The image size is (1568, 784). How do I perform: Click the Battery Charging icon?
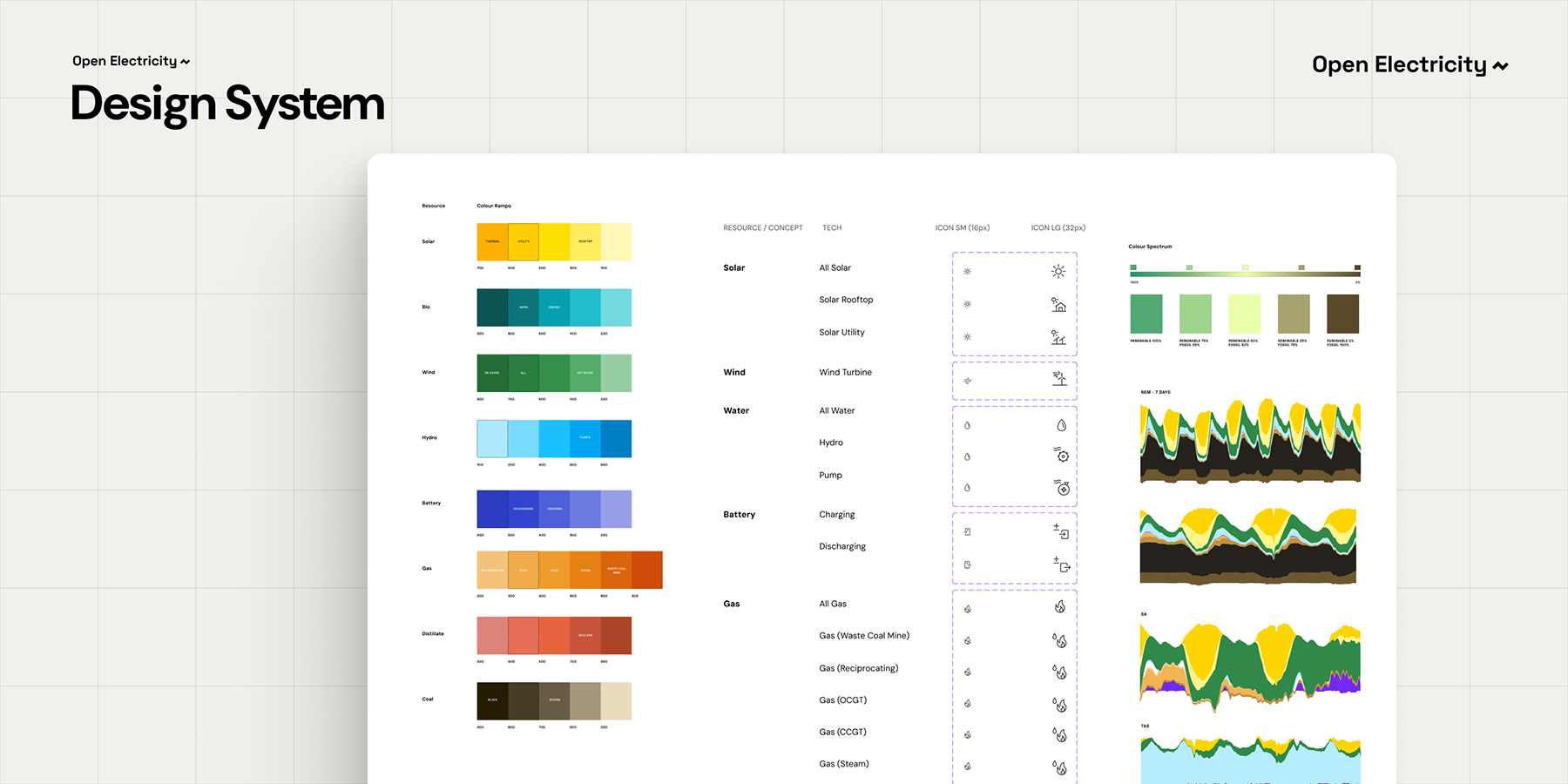1063,531
